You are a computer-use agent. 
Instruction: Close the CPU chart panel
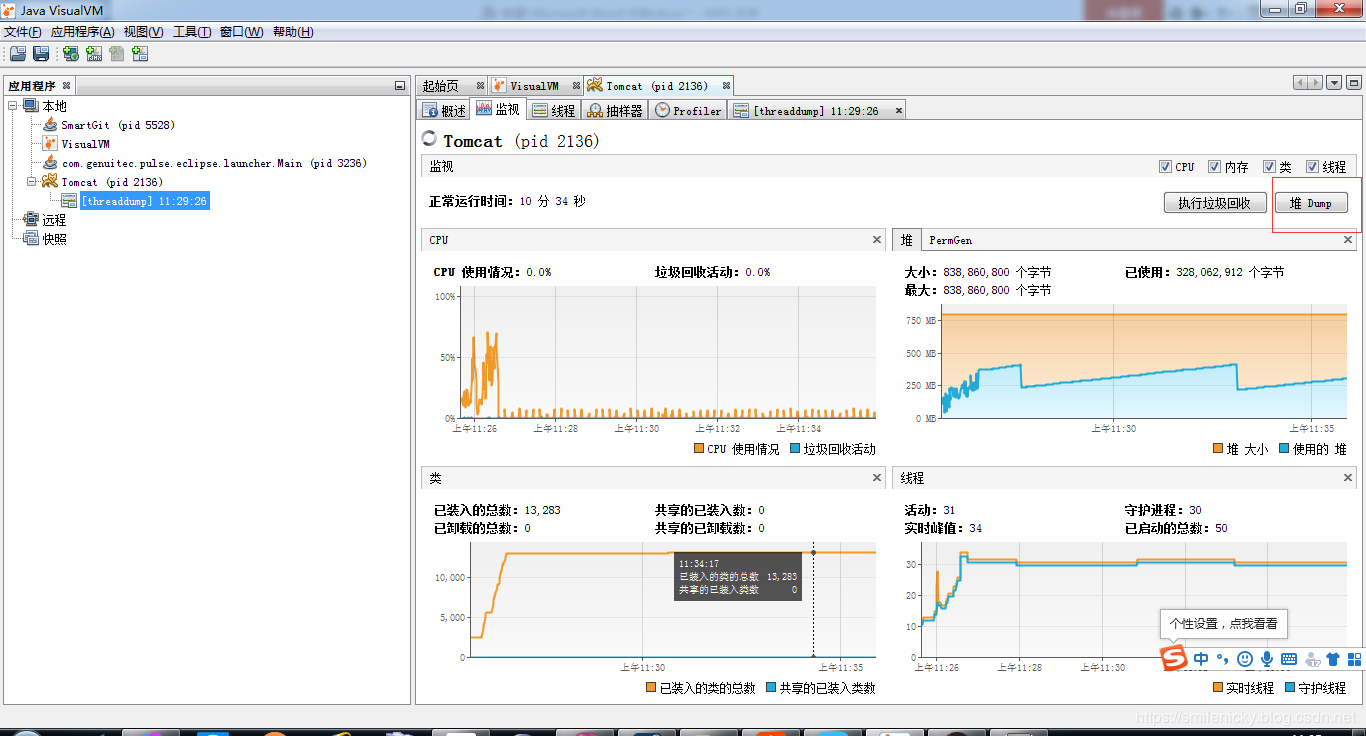877,240
